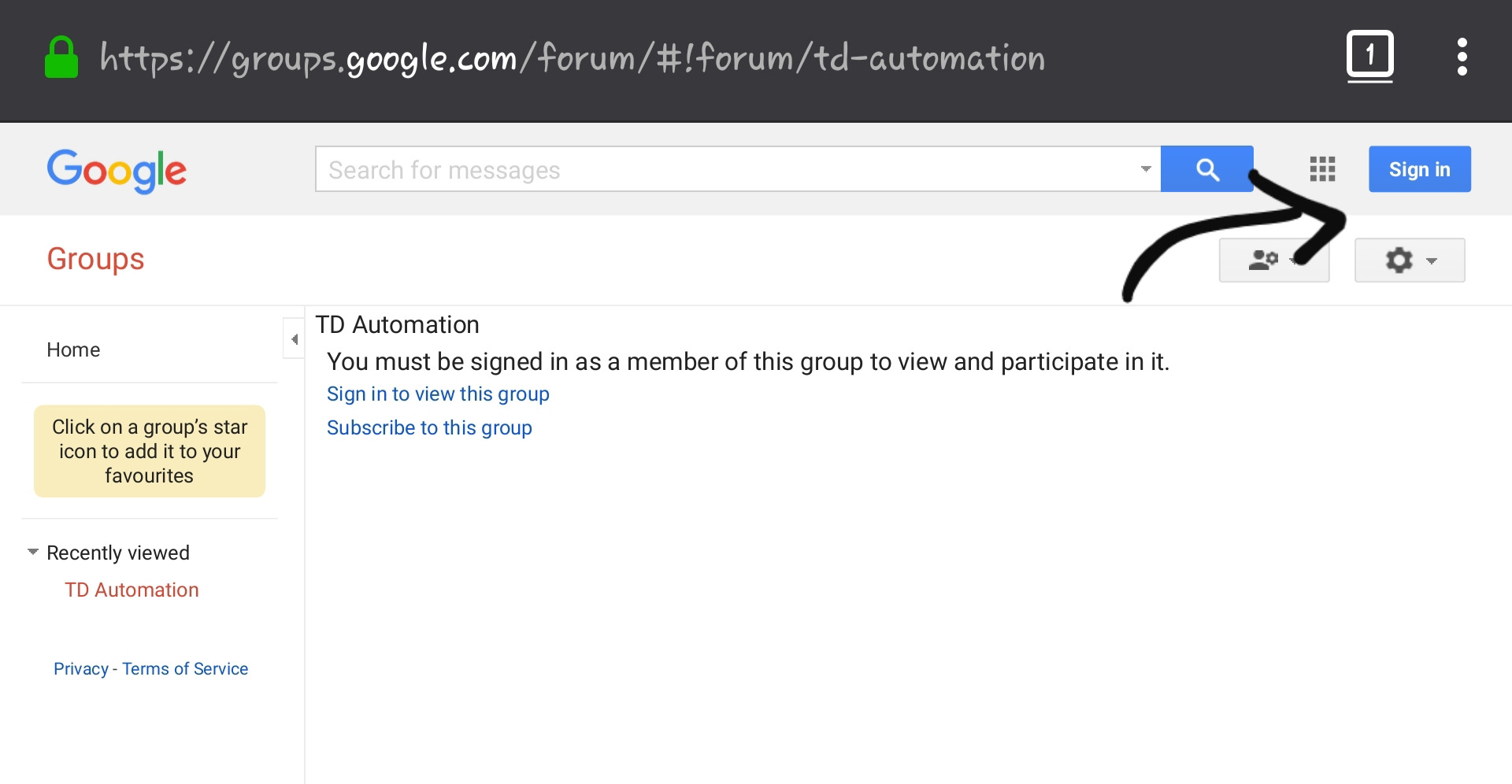
Task: Open the gear settings menu
Action: [x=1409, y=261]
